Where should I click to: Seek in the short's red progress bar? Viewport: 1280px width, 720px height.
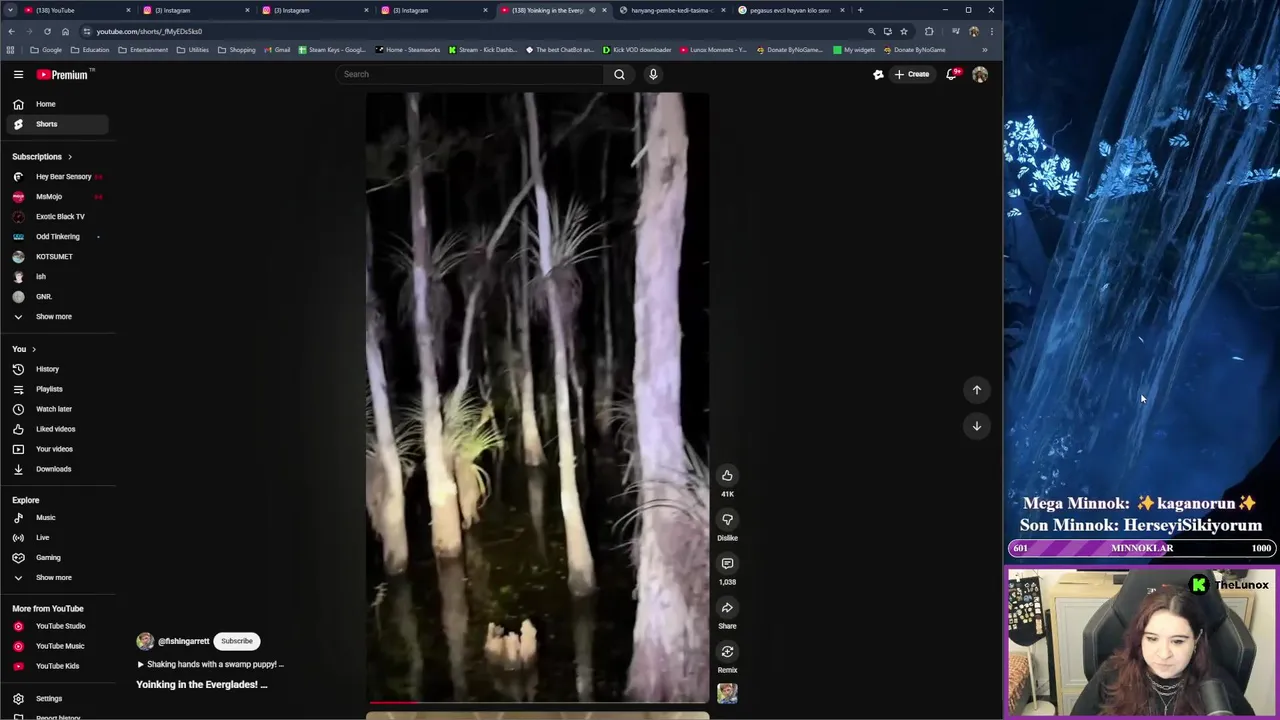tap(538, 703)
